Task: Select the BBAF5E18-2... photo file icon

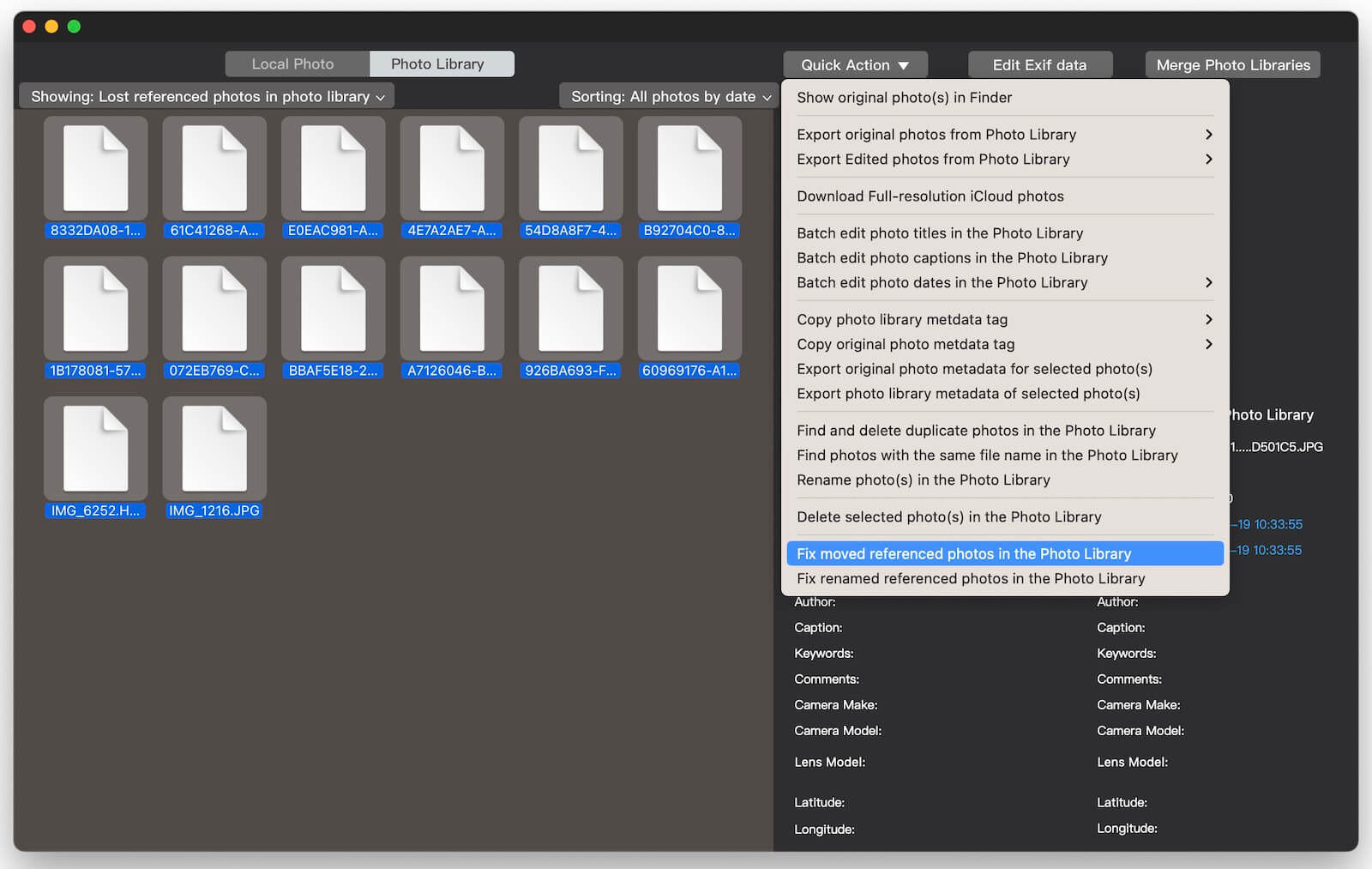Action: click(333, 308)
